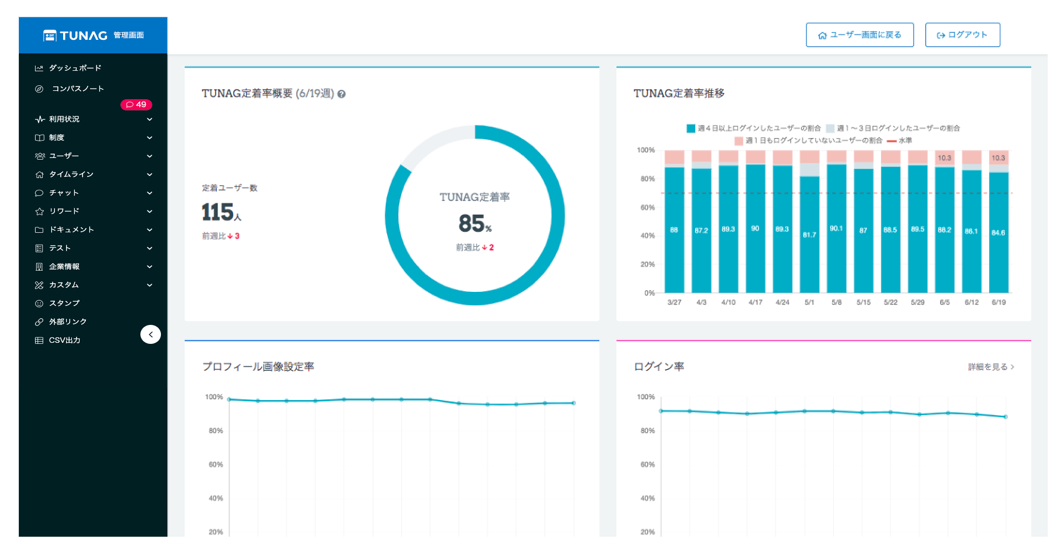The width and height of the screenshot is (1064, 557).
Task: Toggle the 水準 red line legend
Action: point(900,140)
